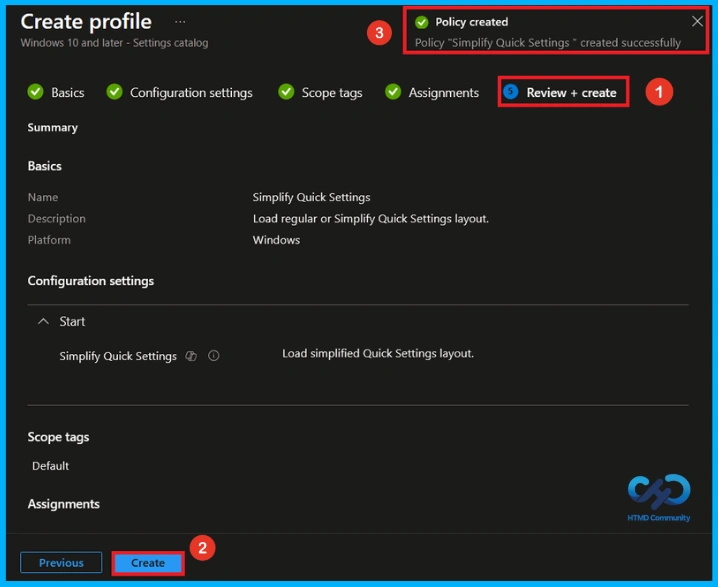Screen dimensions: 718x587
Task: Collapse the Start settings group
Action: (43, 321)
